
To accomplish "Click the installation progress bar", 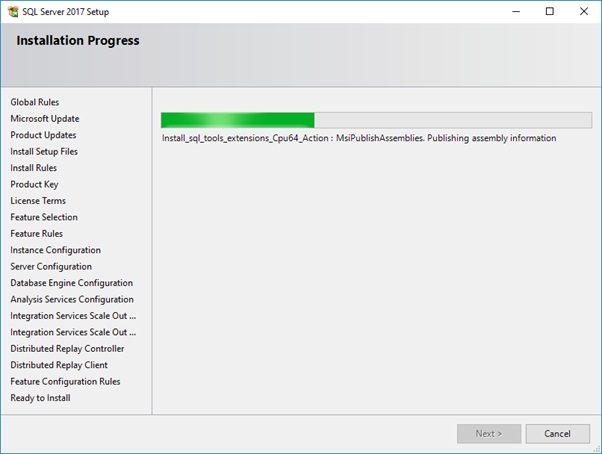I will [x=376, y=120].
